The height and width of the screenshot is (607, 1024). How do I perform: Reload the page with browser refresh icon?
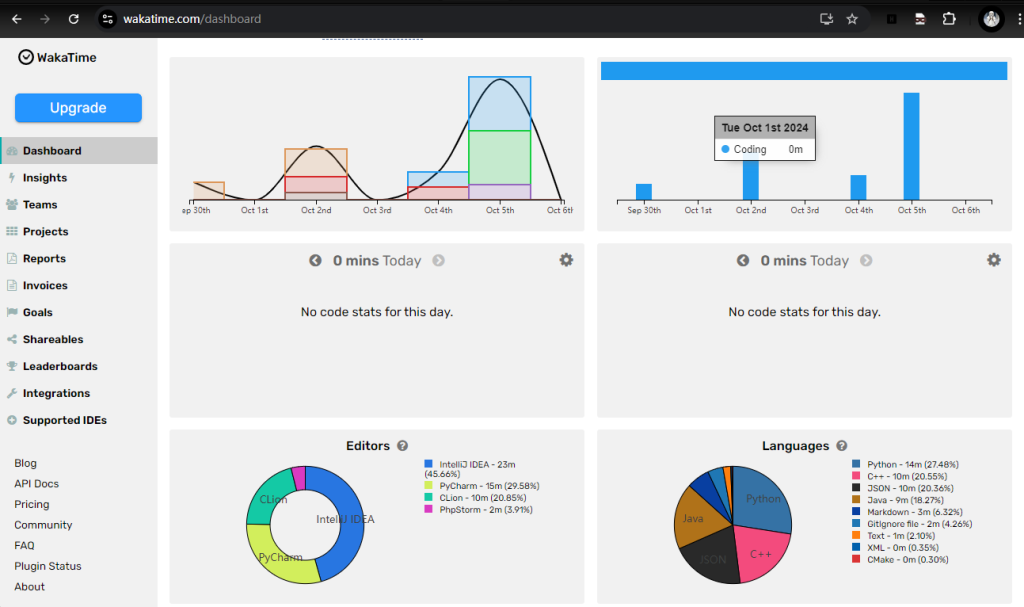[x=73, y=19]
